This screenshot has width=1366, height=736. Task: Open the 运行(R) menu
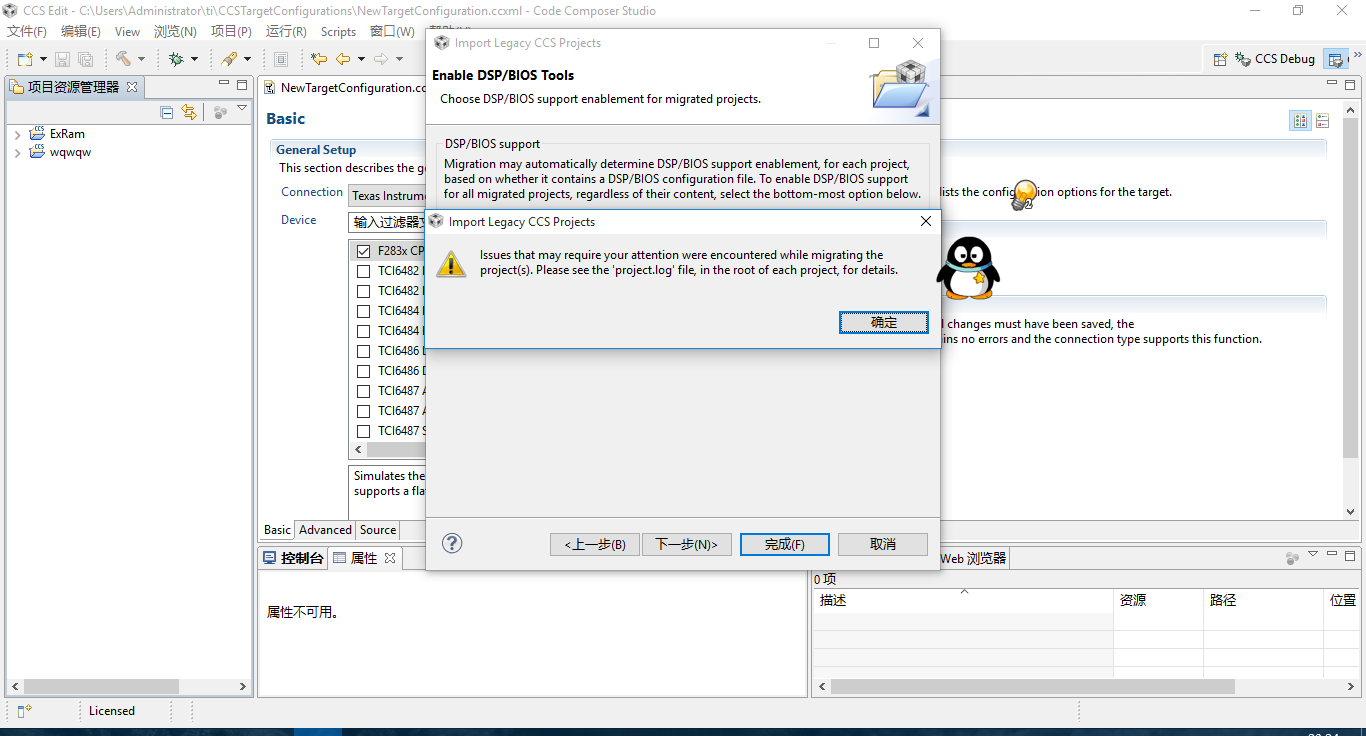click(286, 32)
